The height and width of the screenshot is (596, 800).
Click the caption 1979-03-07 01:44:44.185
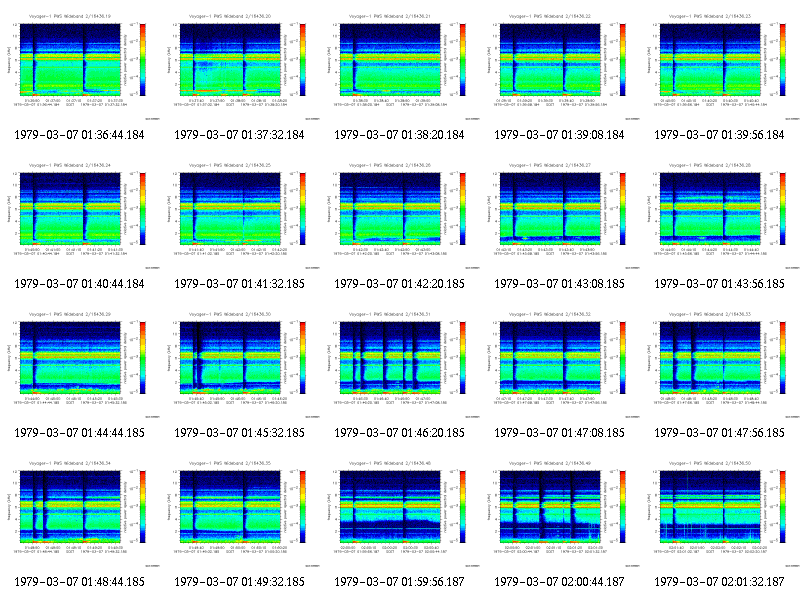click(80, 433)
